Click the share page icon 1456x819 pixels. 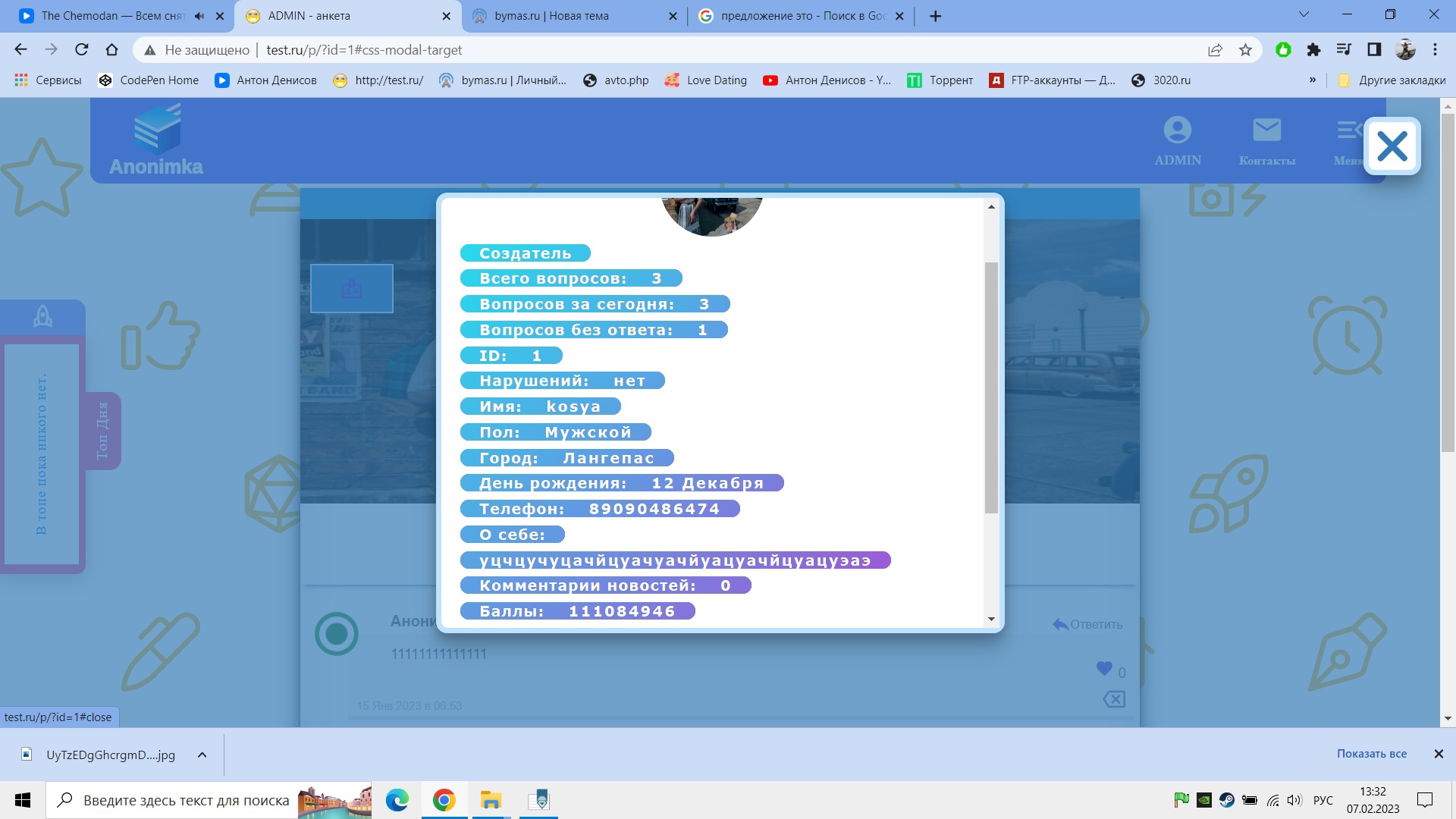tap(1215, 50)
